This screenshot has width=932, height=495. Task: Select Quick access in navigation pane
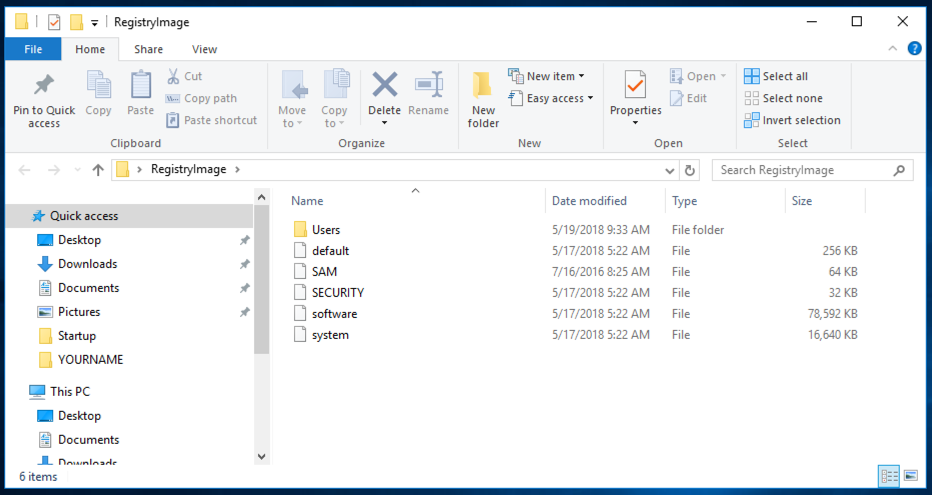[129, 216]
